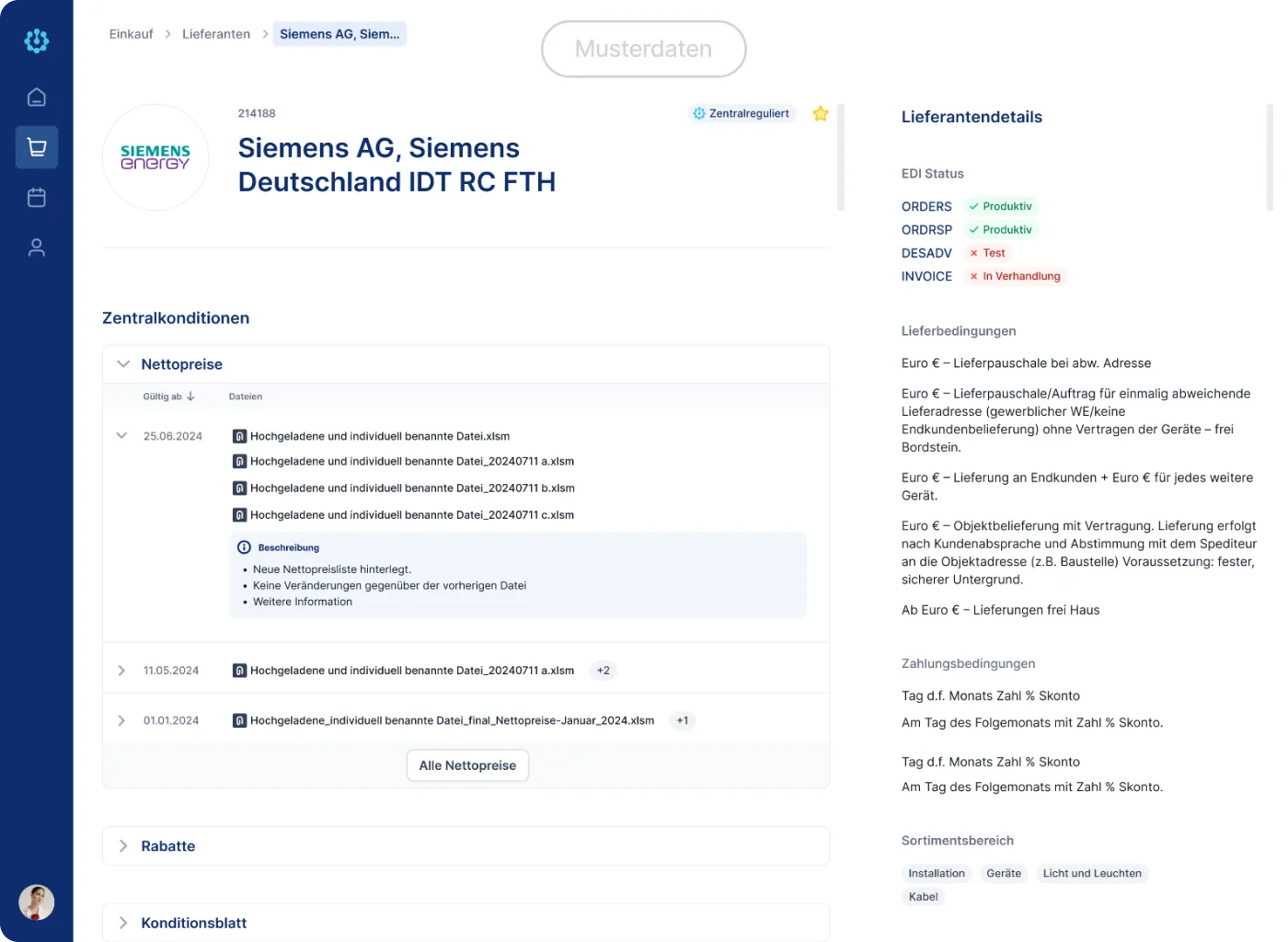
Task: Click the INVOICE In Verhandlung badge
Action: tap(1015, 276)
